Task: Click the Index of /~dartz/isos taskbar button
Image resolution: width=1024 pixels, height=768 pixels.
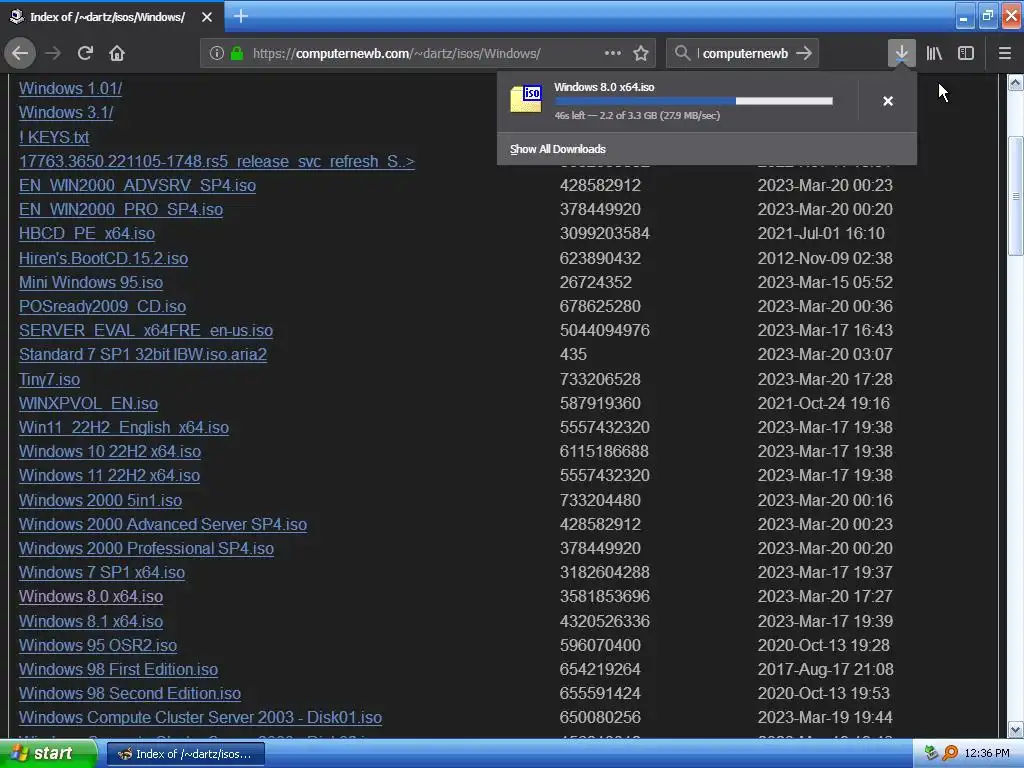Action: coord(185,754)
